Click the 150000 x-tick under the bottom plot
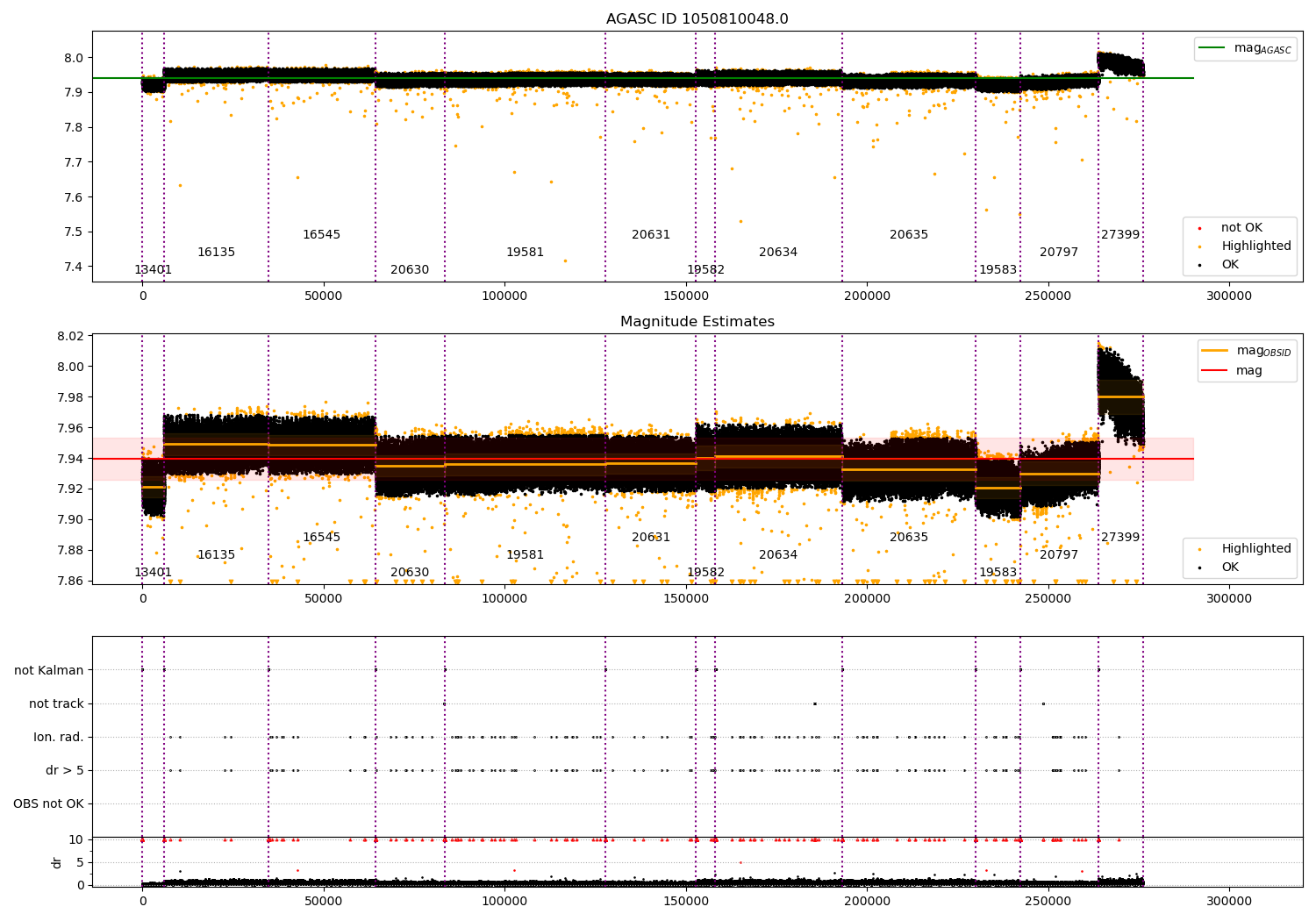 point(686,901)
